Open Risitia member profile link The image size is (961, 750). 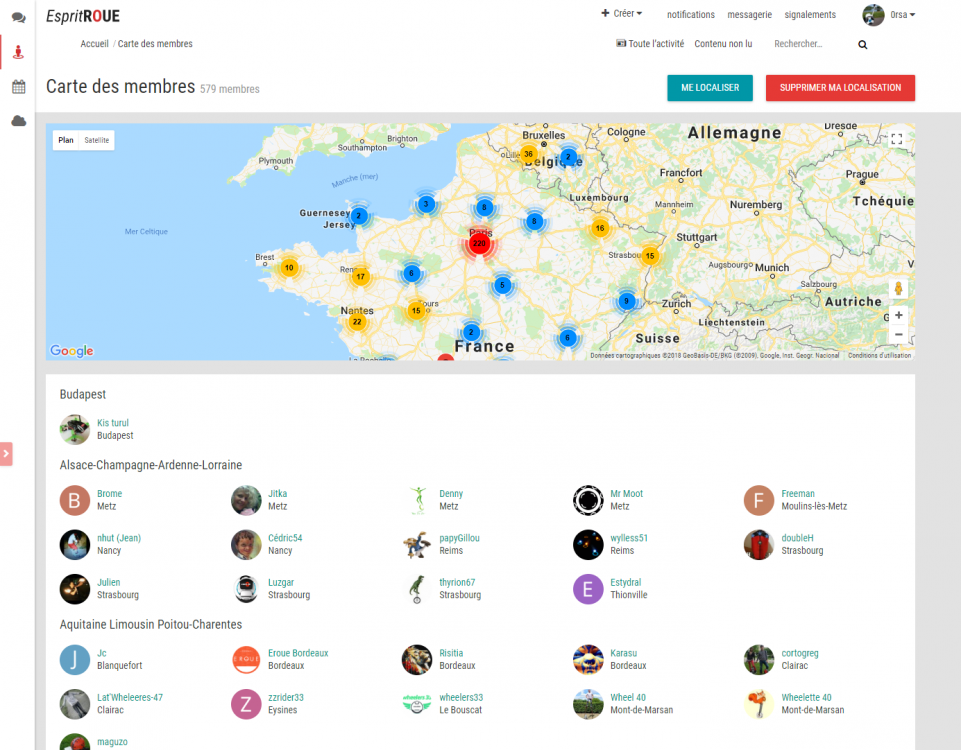pyautogui.click(x=451, y=653)
